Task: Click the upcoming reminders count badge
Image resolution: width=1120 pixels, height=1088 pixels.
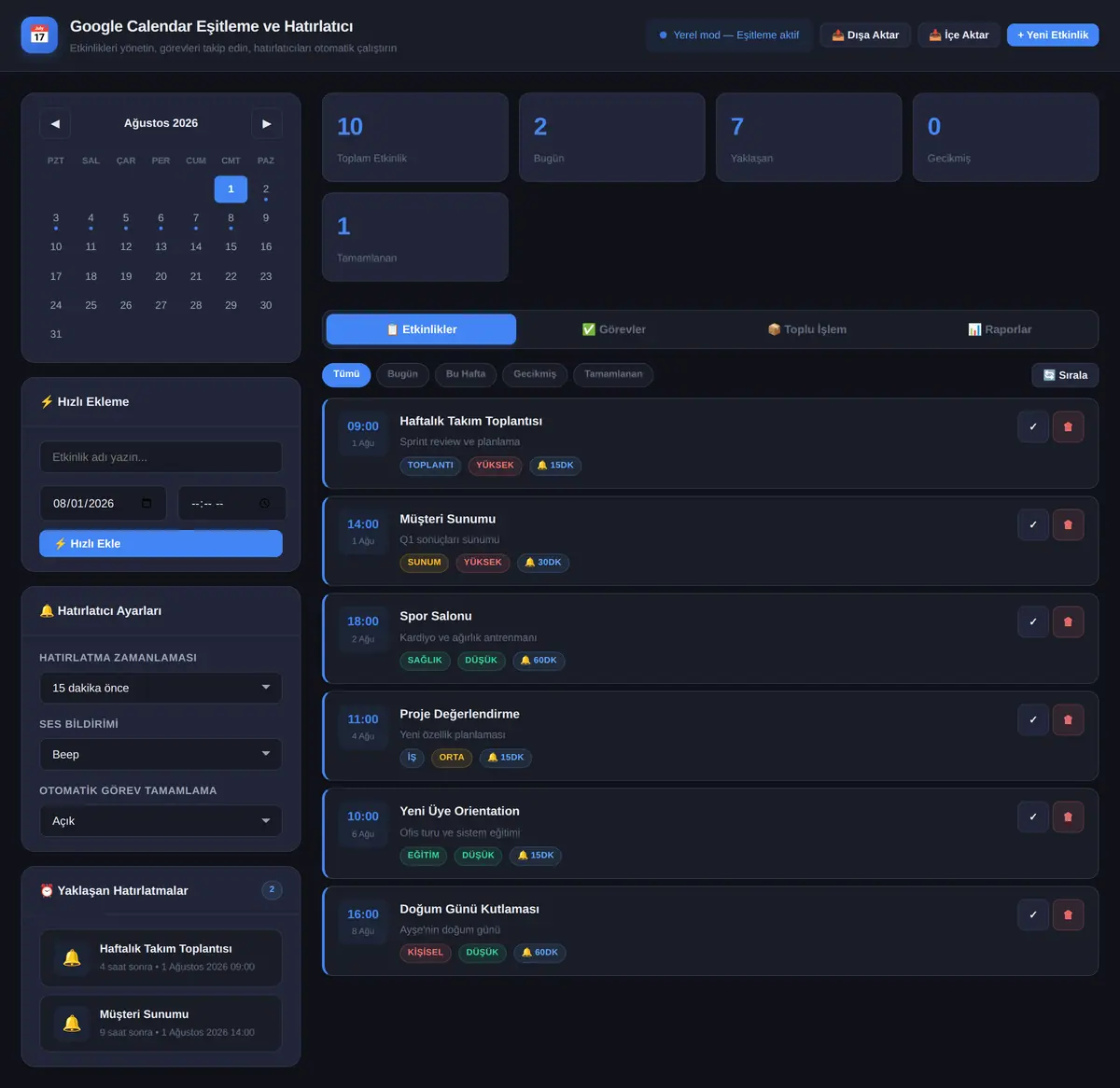Action: [272, 890]
